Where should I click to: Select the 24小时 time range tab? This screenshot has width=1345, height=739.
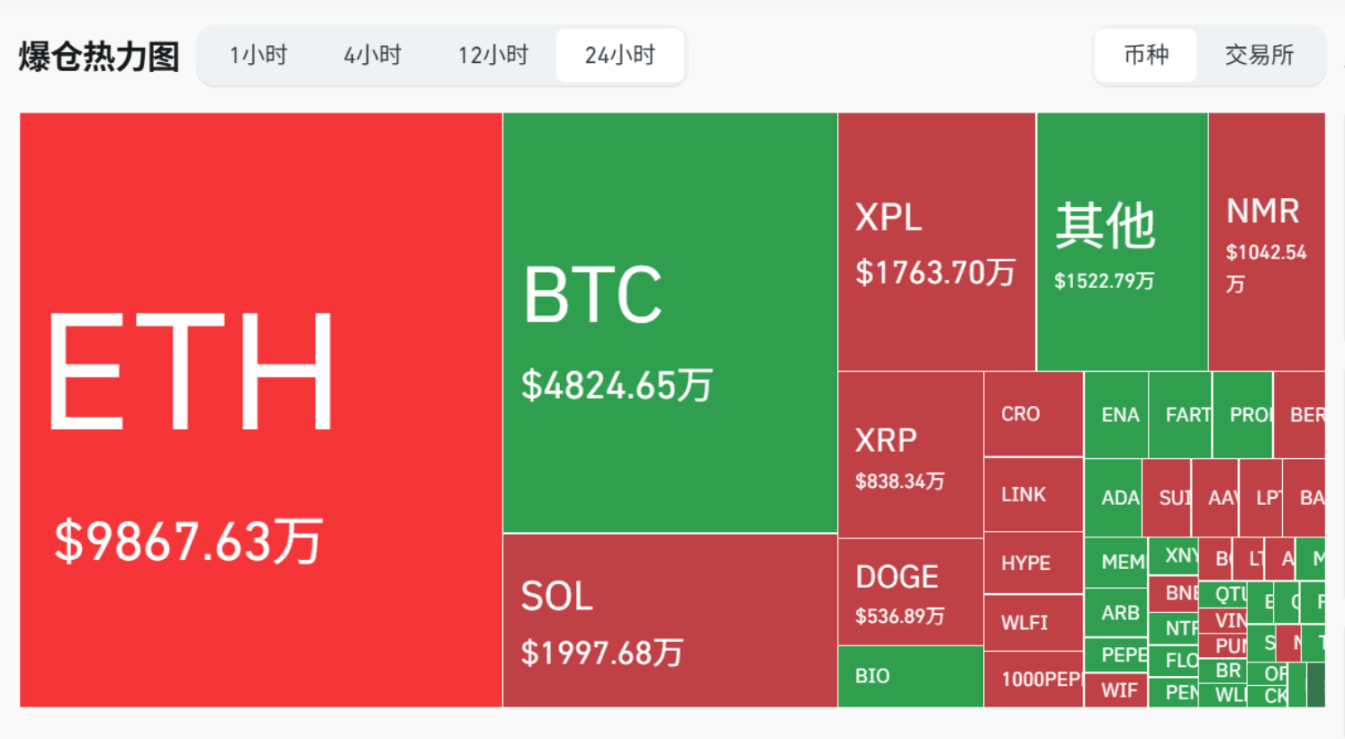(x=619, y=56)
